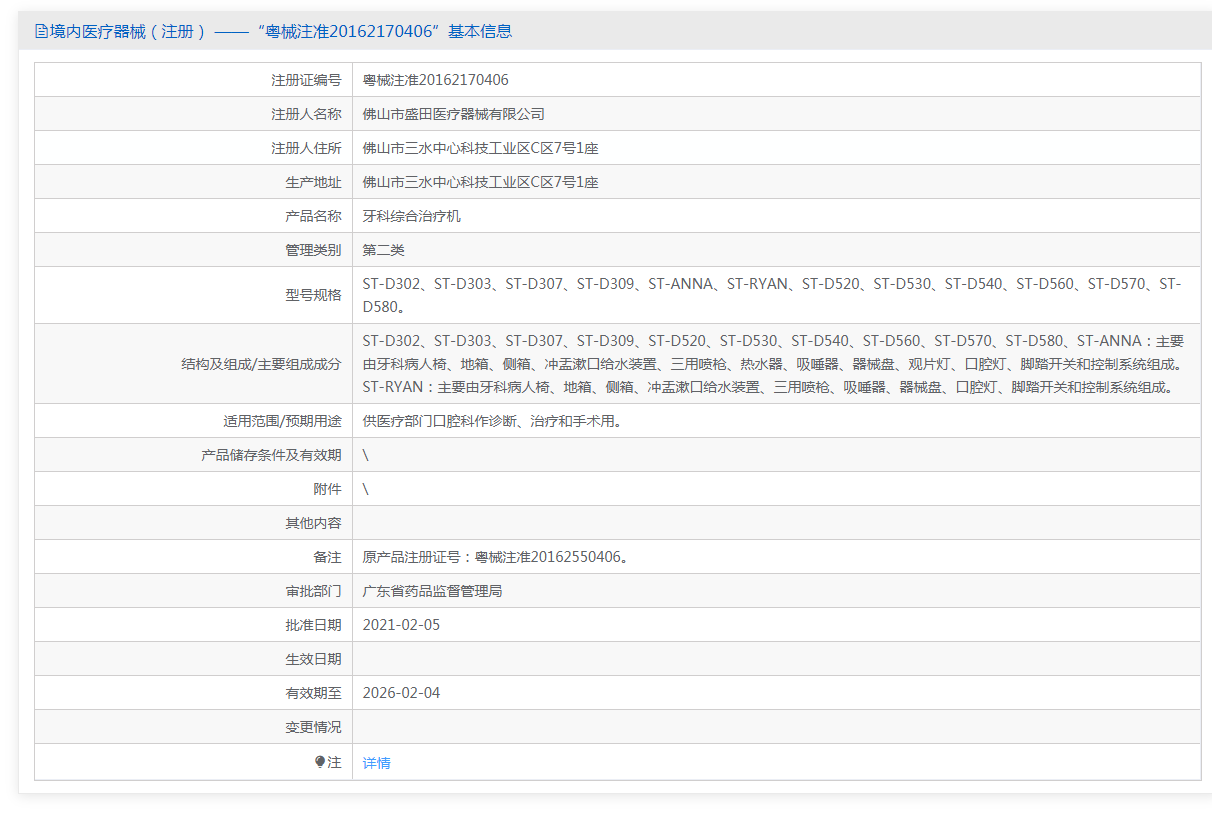Image resolution: width=1212 pixels, height=817 pixels.
Task: Click the 生产地址 label
Action: (x=313, y=182)
